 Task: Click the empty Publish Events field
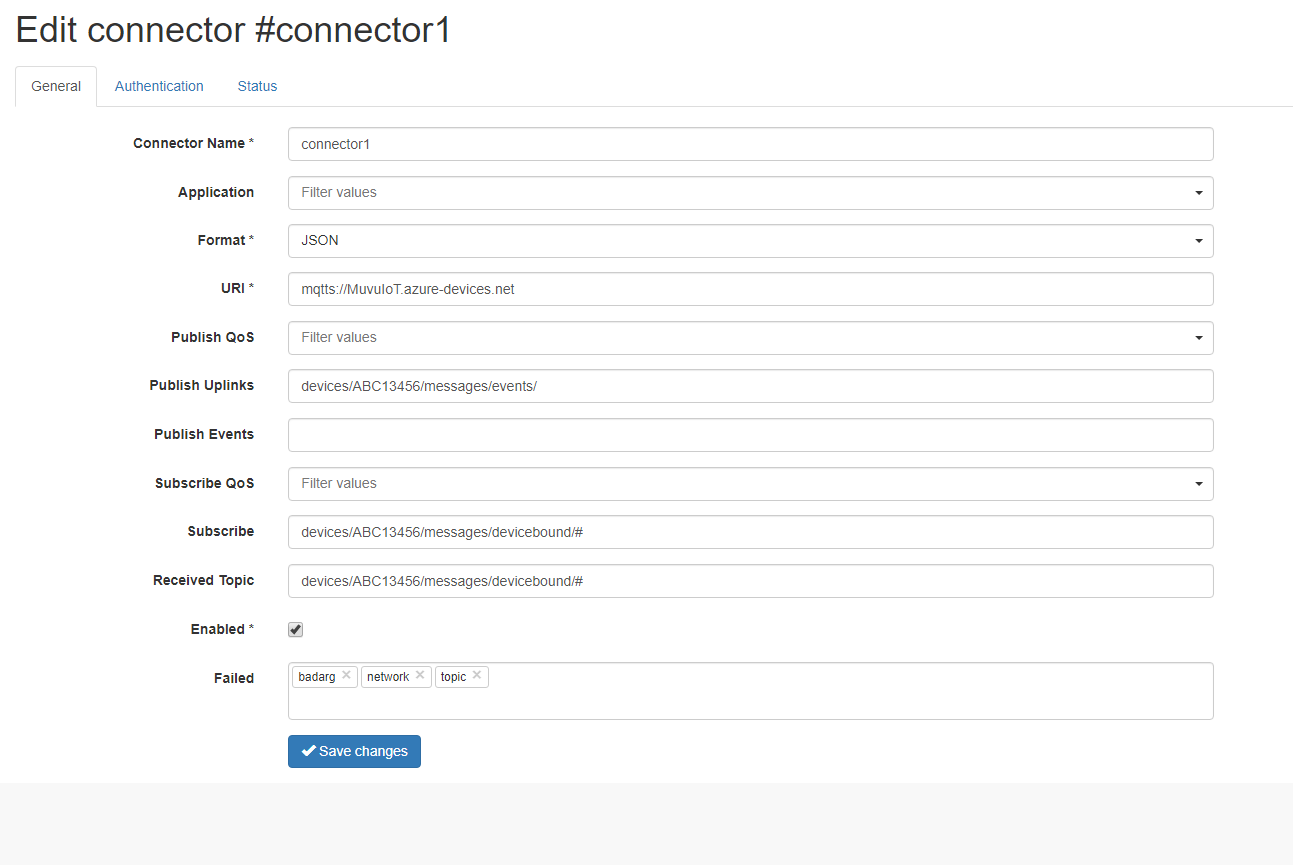(750, 435)
